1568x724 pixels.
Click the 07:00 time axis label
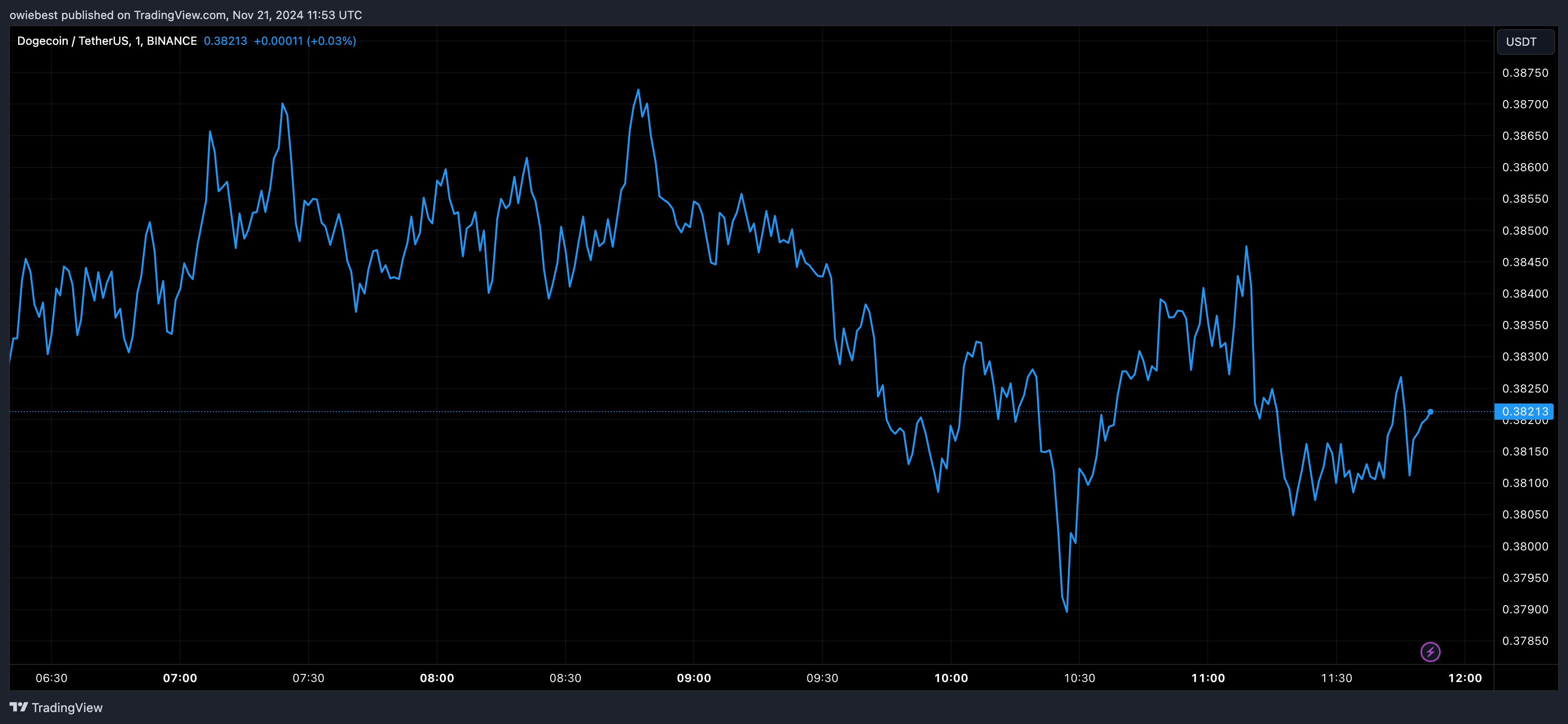[x=179, y=678]
